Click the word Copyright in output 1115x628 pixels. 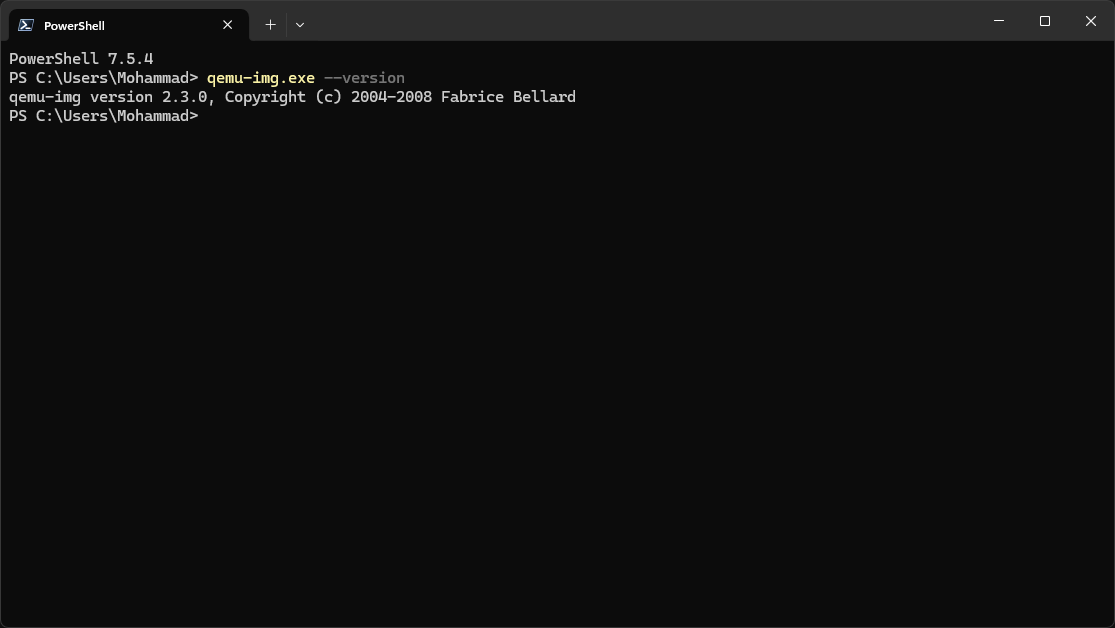click(265, 97)
